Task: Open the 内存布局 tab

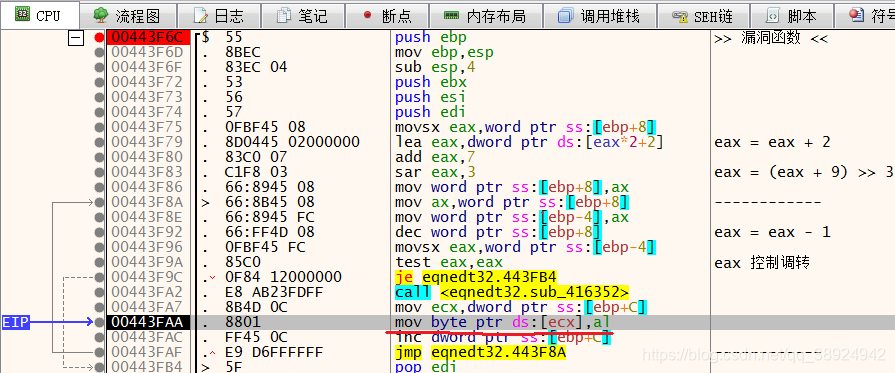Action: pyautogui.click(x=485, y=16)
